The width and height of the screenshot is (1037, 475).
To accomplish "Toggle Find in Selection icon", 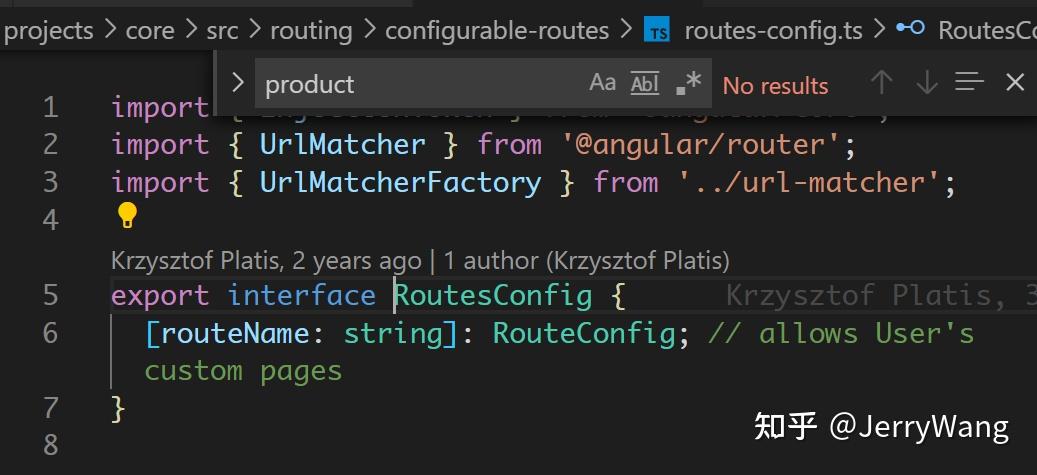I will click(970, 83).
